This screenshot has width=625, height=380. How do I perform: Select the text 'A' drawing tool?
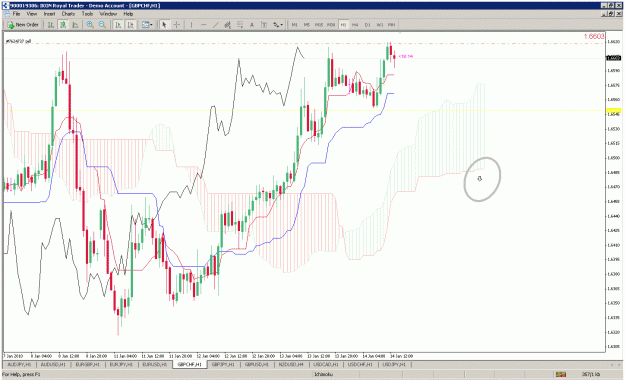(252, 25)
